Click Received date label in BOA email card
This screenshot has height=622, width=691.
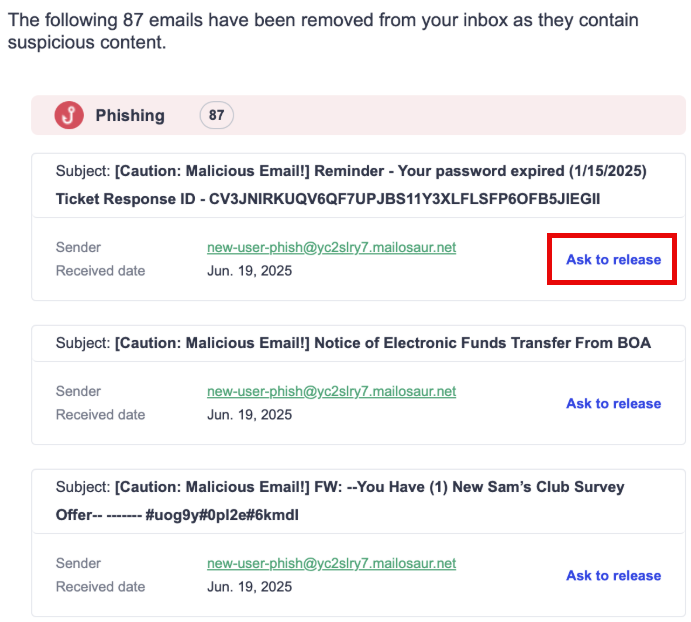[x=100, y=415]
